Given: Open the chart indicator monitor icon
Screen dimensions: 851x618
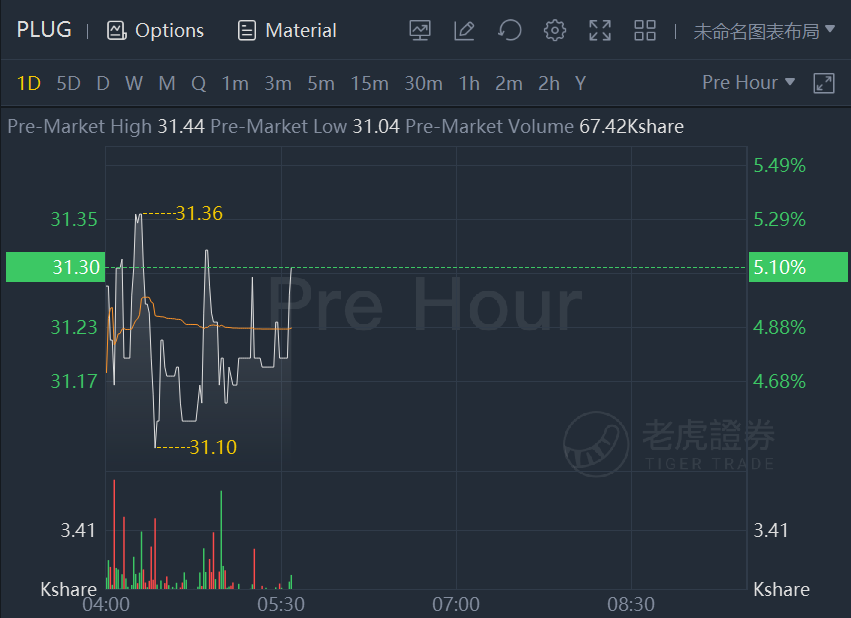Looking at the screenshot, I should pos(420,30).
